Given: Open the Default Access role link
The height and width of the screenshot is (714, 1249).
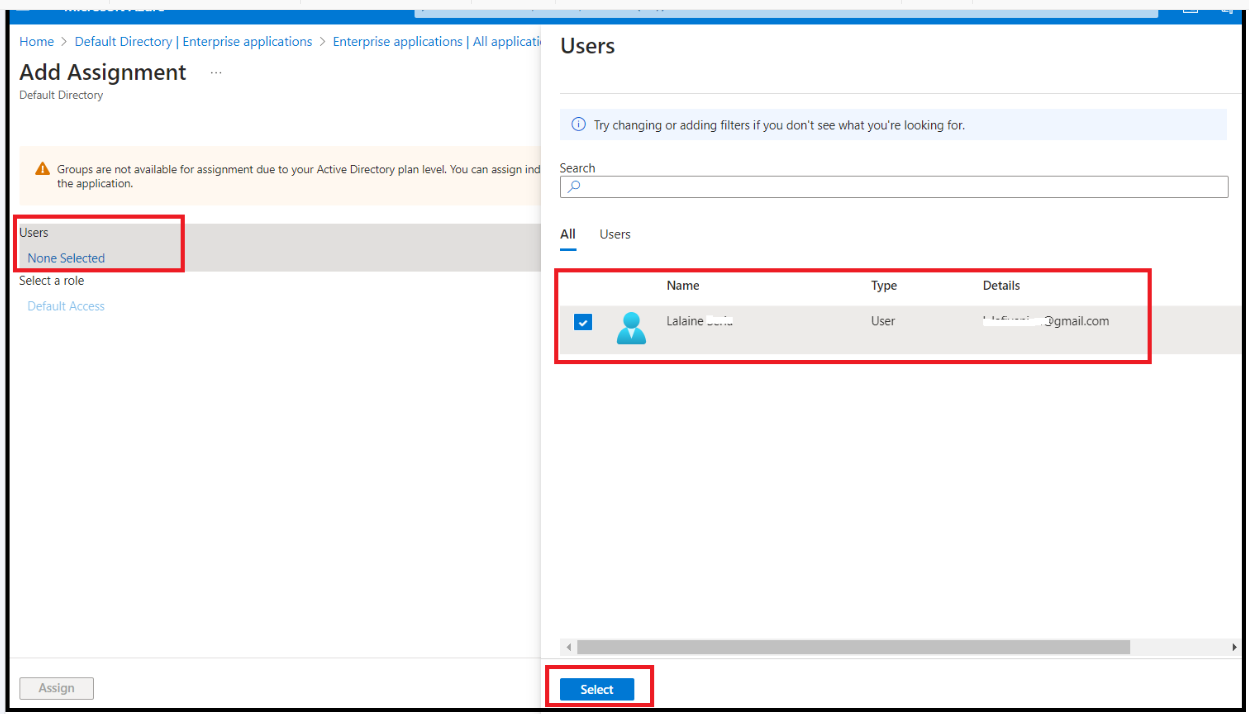Looking at the screenshot, I should pyautogui.click(x=66, y=306).
